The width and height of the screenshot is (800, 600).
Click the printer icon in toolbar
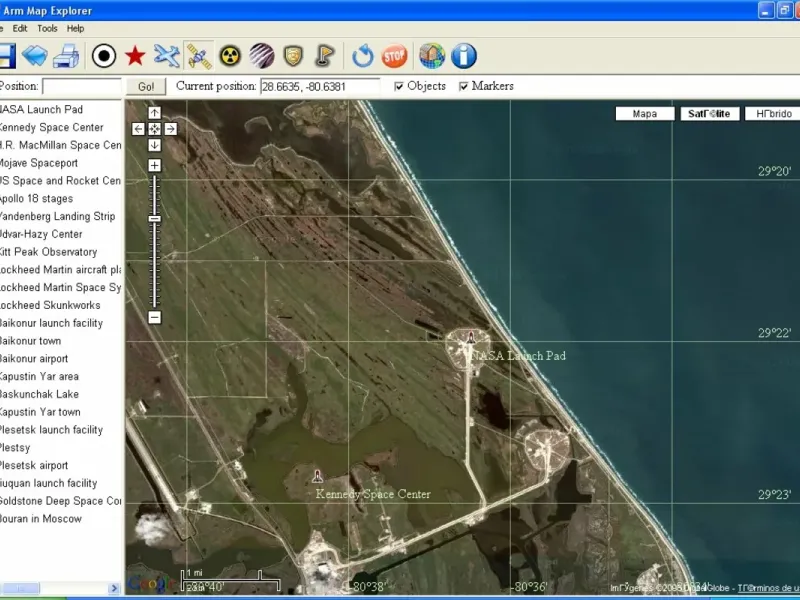66,56
